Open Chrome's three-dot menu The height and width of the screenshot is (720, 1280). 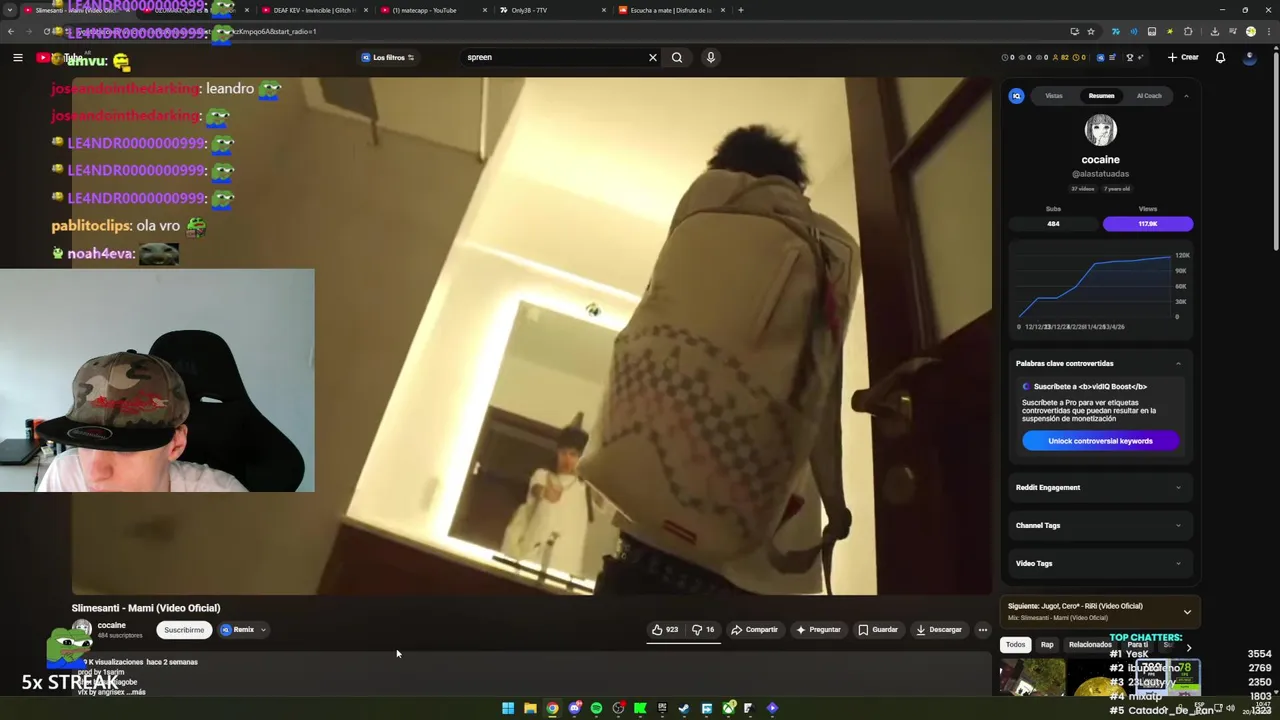pyautogui.click(x=1267, y=31)
